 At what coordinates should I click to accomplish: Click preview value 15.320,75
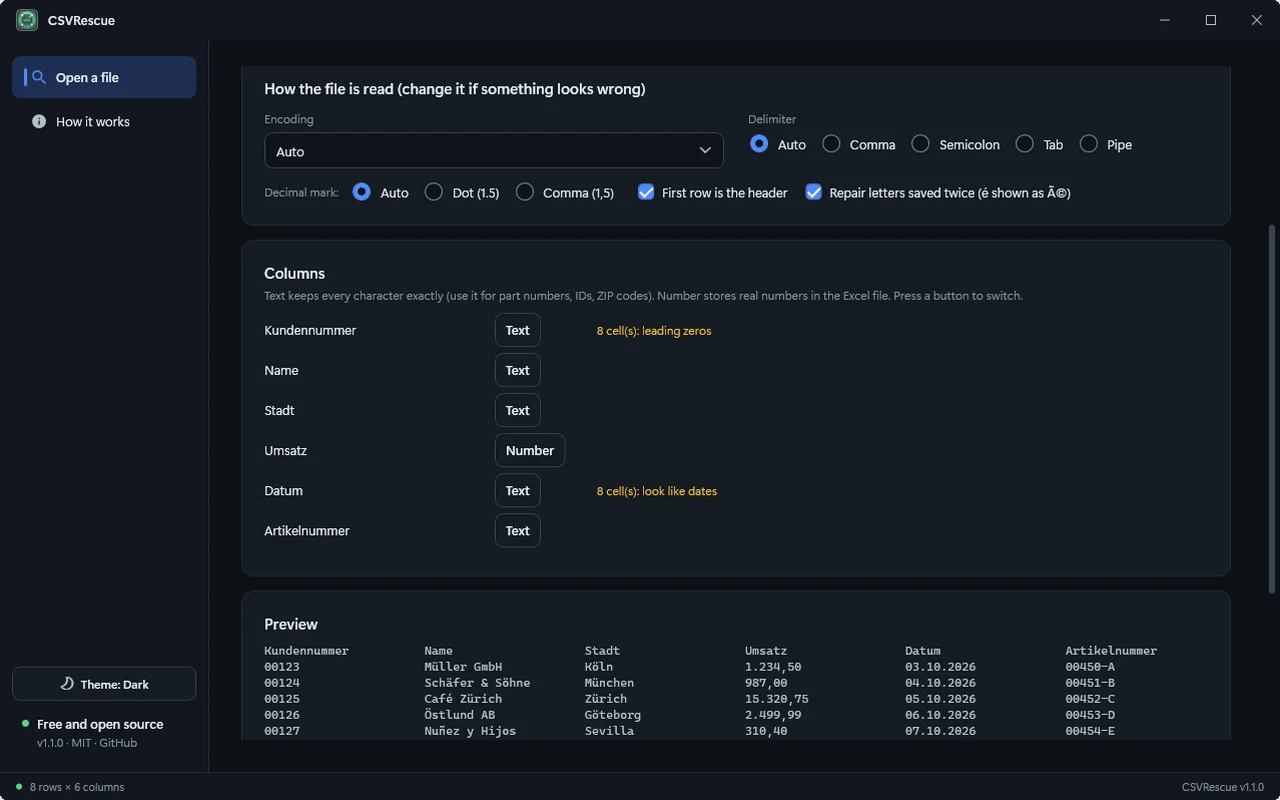pos(777,699)
